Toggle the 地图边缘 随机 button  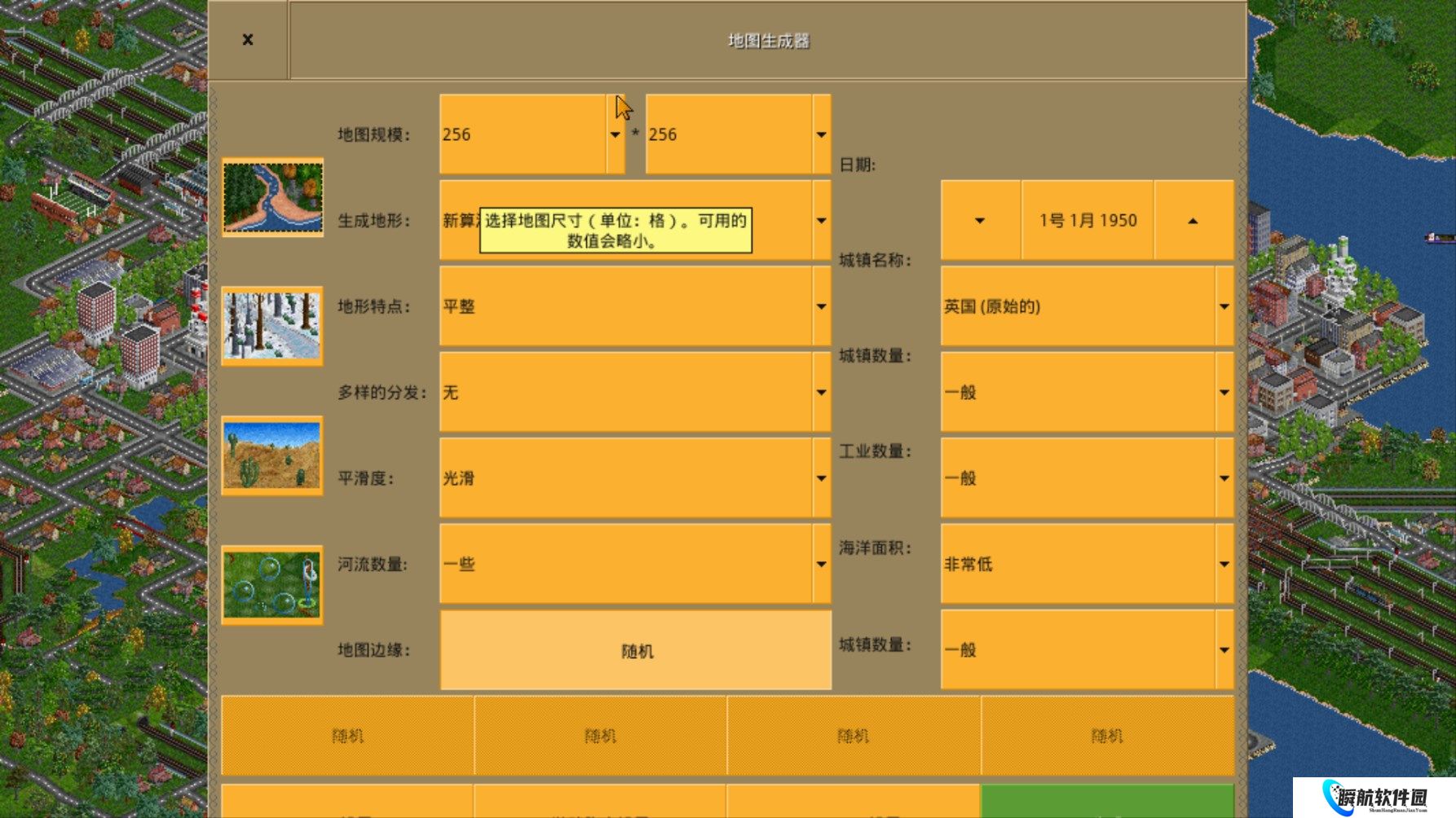[636, 651]
